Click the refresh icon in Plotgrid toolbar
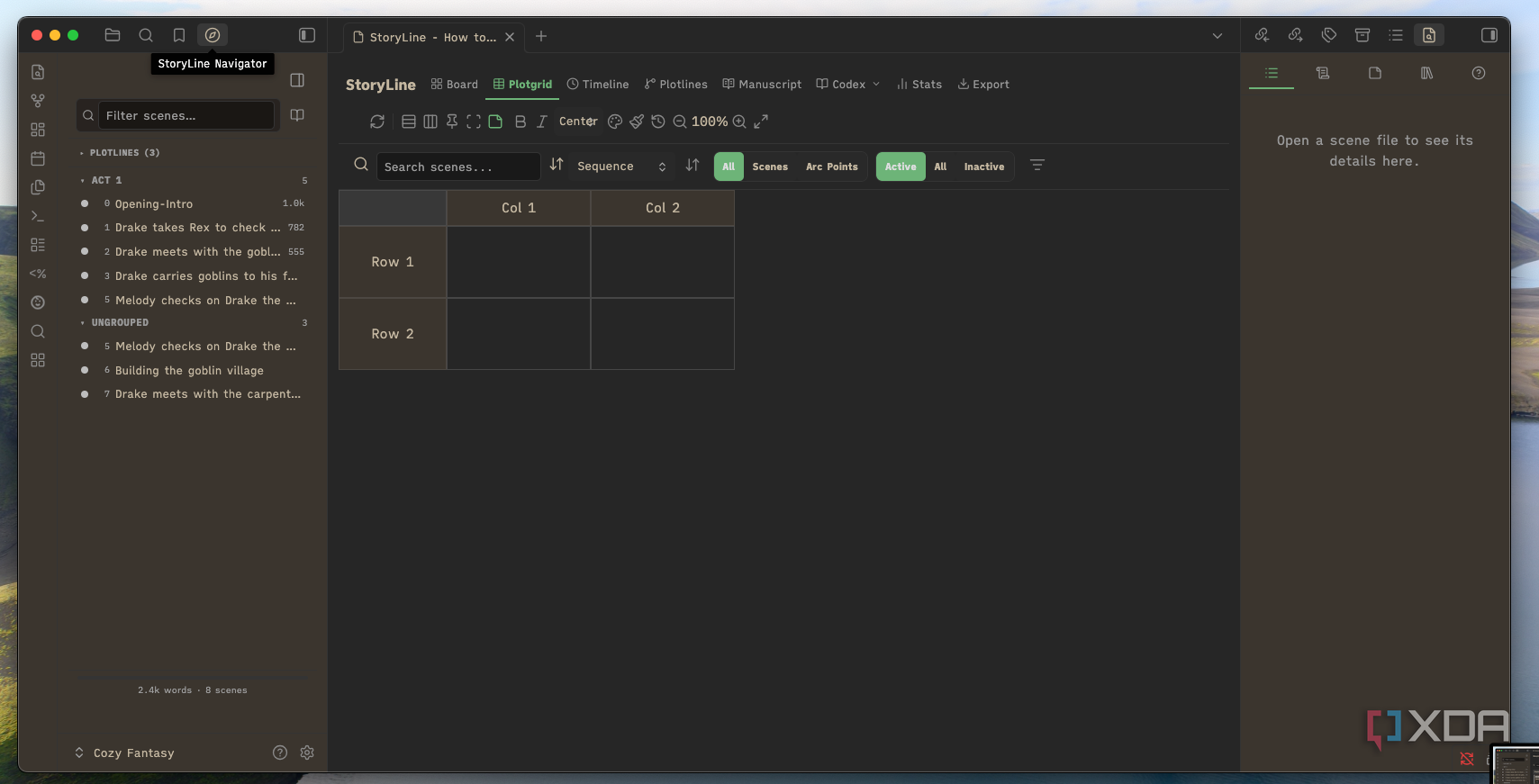Screen dimensions: 1539x784 point(377,122)
